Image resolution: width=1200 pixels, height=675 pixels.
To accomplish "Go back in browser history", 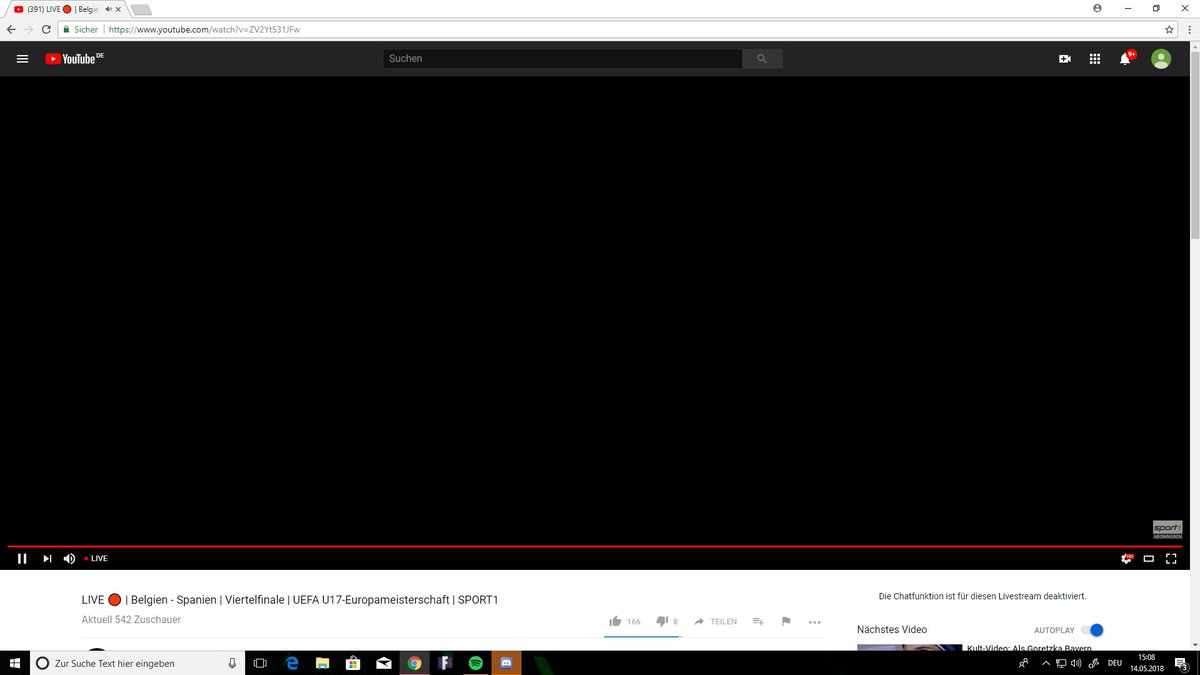I will tap(11, 29).
